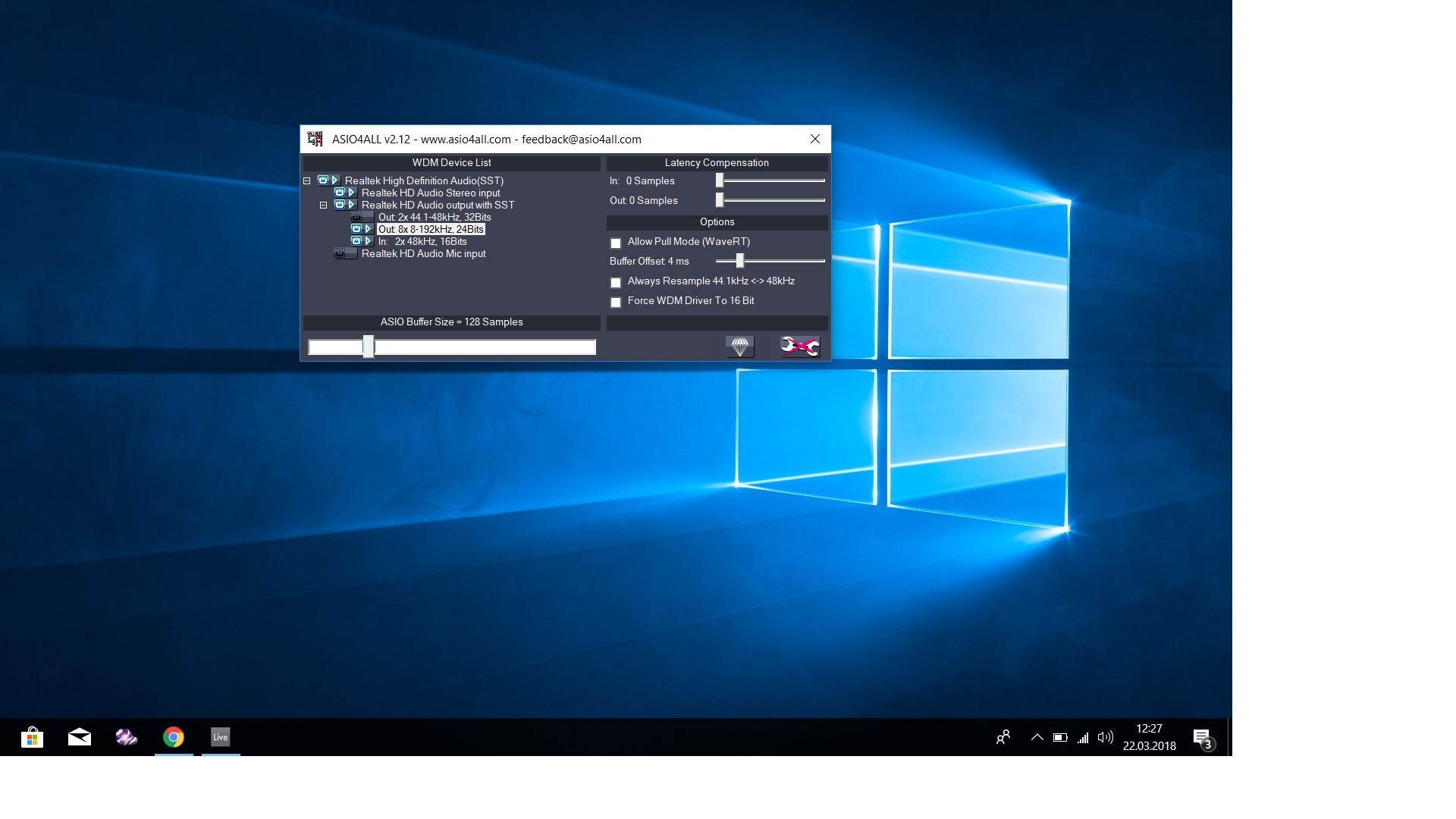Toggle power for Realtek HD Audio Stereo input

point(340,193)
